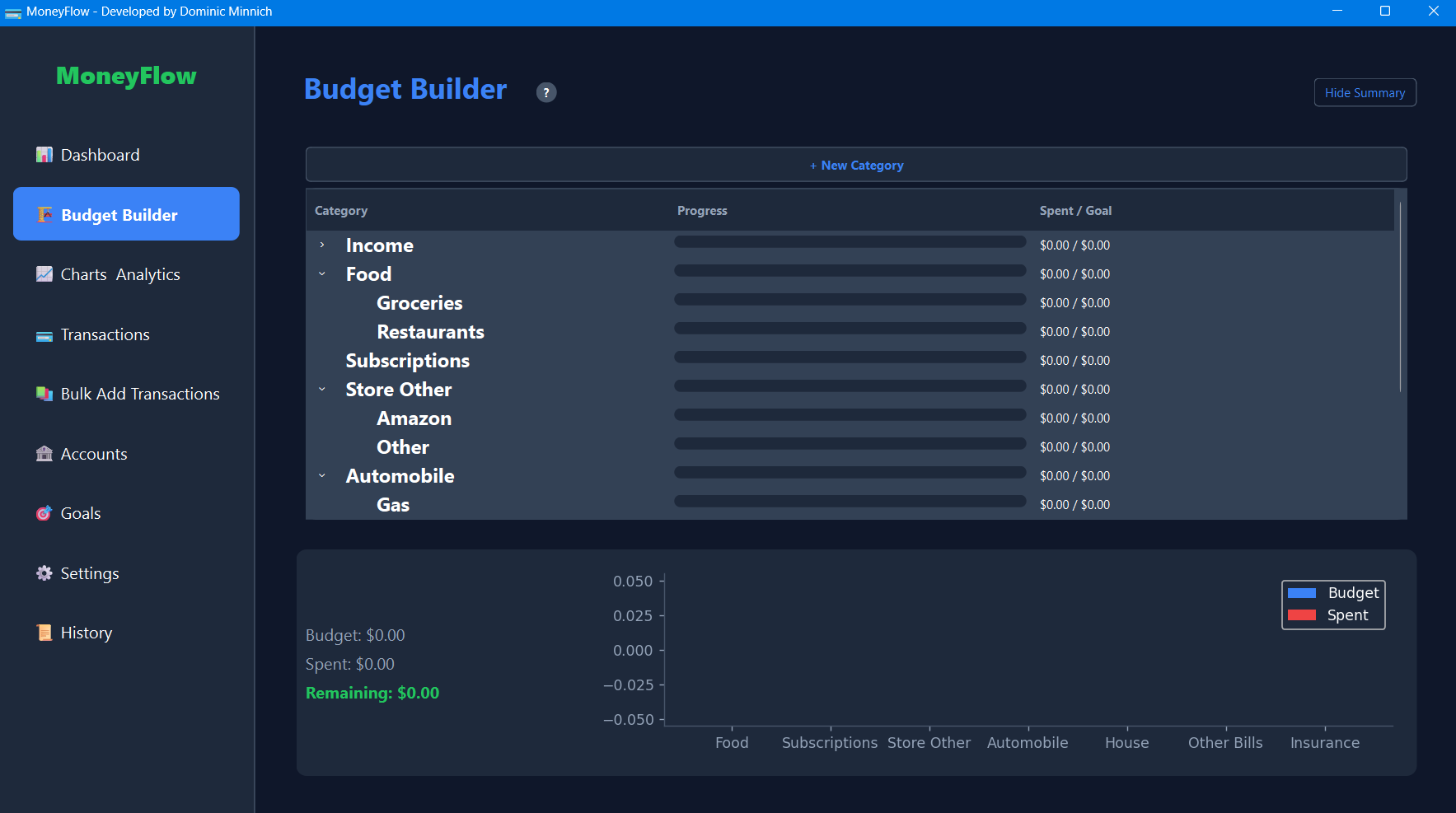Switch to the Dashboard section

pos(99,154)
